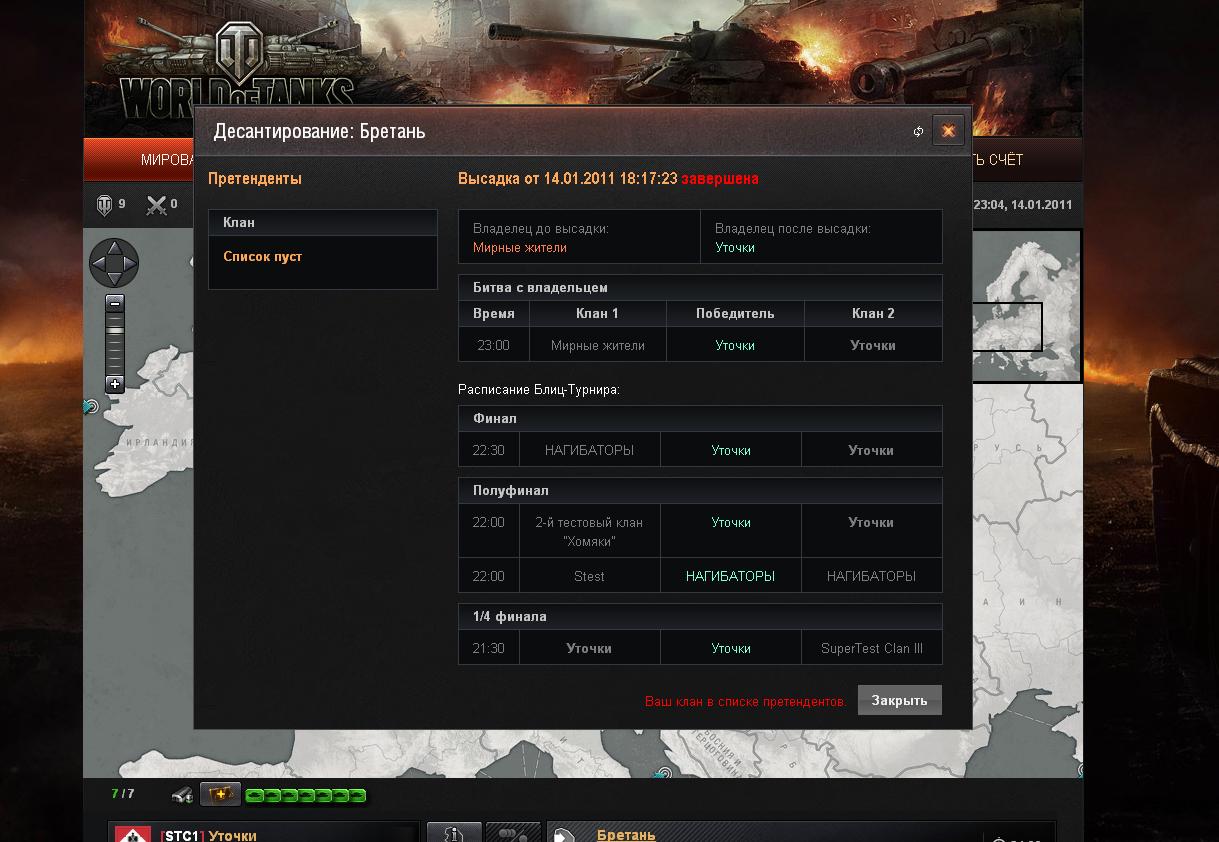Click the Победитель column header
The height and width of the screenshot is (842, 1219).
point(735,313)
